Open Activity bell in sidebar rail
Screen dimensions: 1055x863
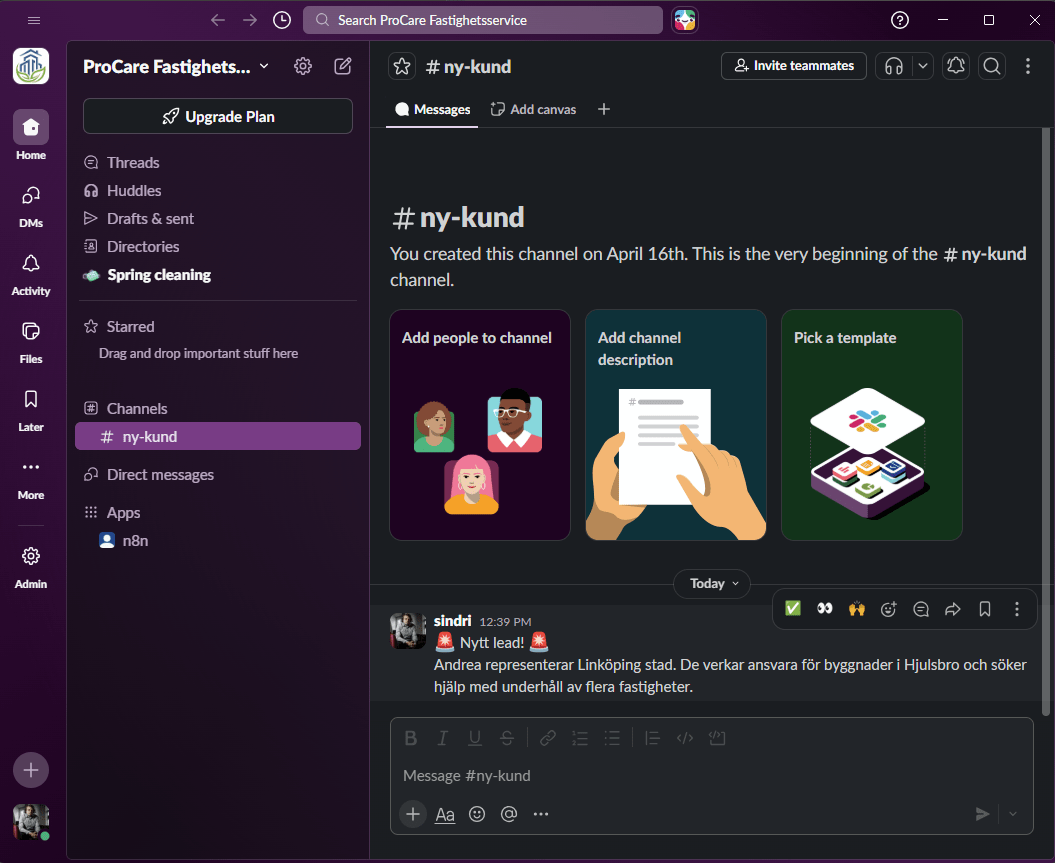[x=31, y=274]
